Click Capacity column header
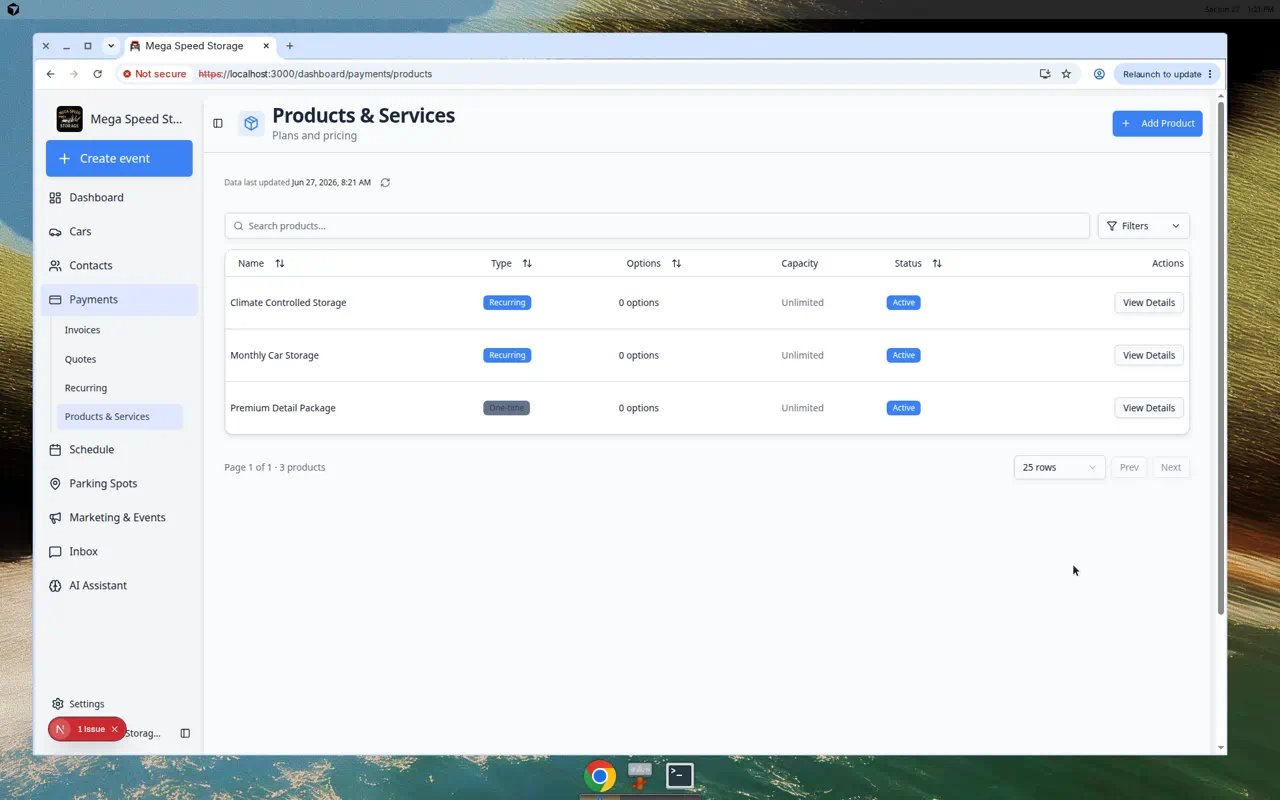 point(800,263)
